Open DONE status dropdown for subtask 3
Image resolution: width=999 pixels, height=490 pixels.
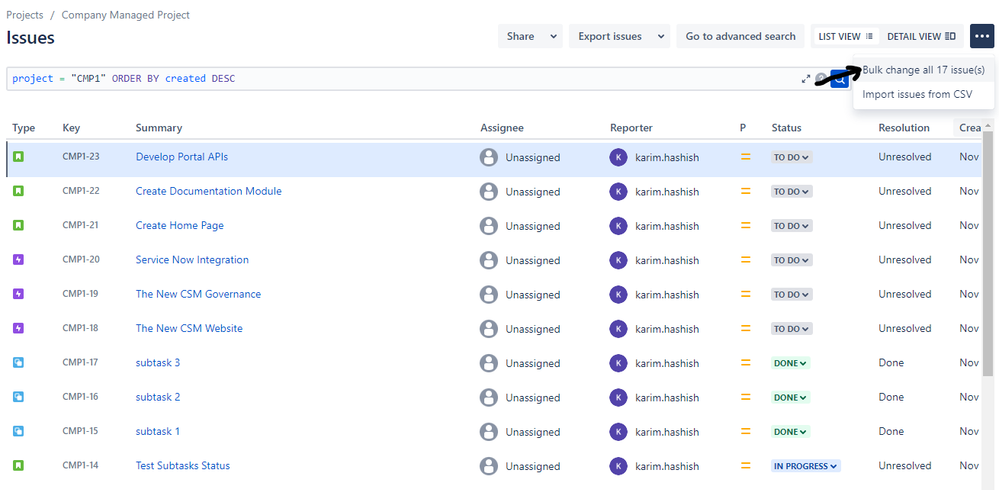(x=791, y=363)
